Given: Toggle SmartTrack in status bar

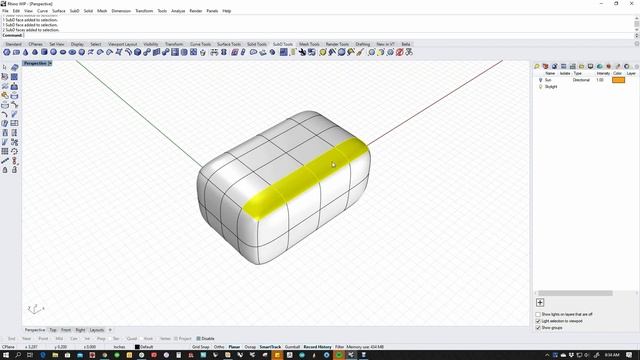Looking at the screenshot, I should 270,347.
